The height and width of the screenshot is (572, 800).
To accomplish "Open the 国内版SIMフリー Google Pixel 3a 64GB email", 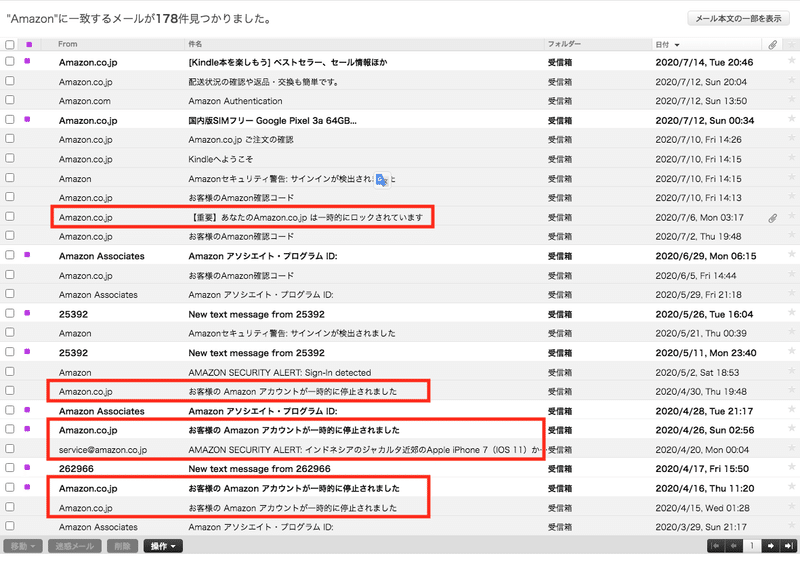I will [x=272, y=120].
